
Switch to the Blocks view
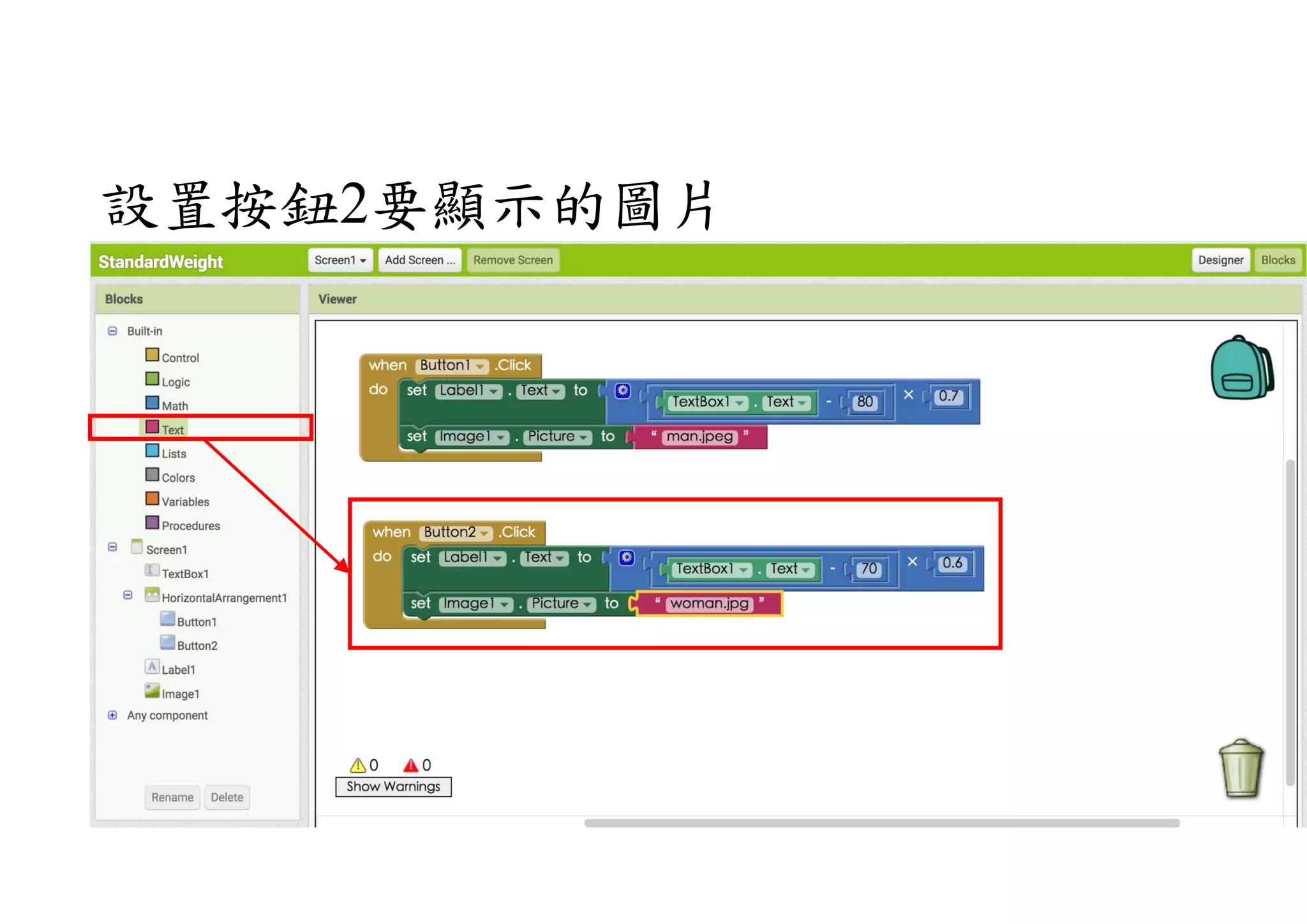coord(1278,260)
